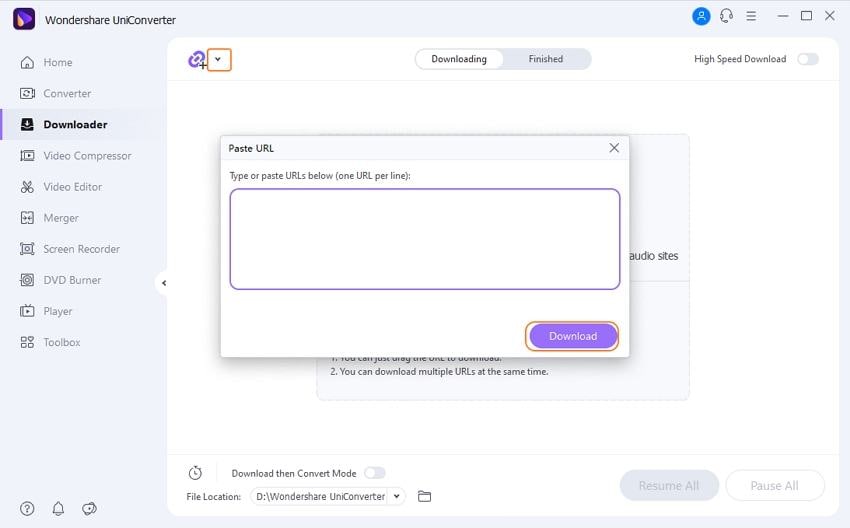This screenshot has width=850, height=528.
Task: Click the Pause All button
Action: click(x=775, y=486)
